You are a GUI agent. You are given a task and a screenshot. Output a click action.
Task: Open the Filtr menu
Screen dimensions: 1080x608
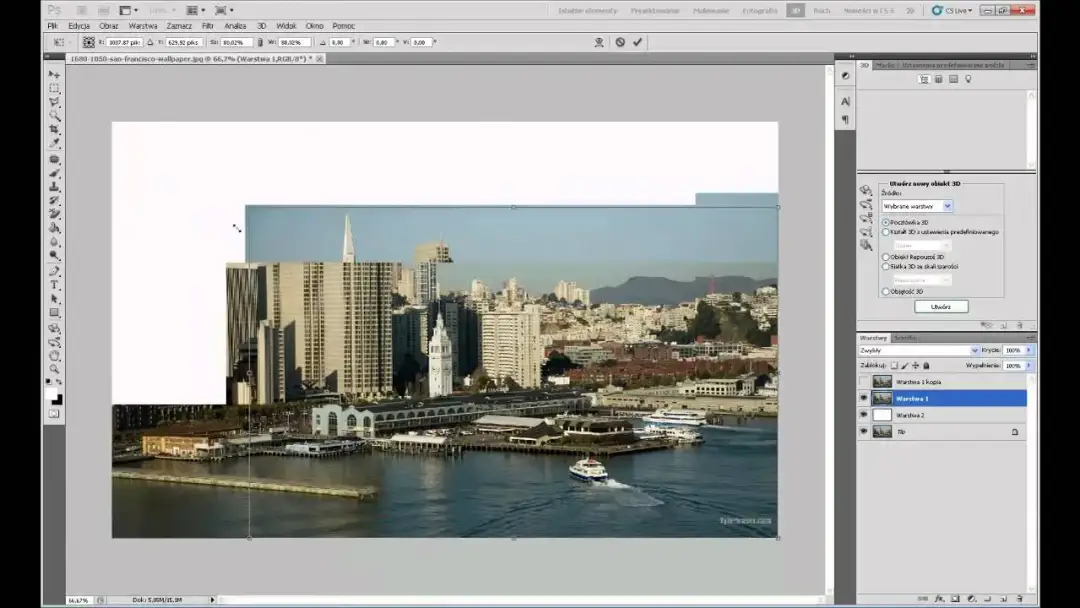pyautogui.click(x=206, y=25)
